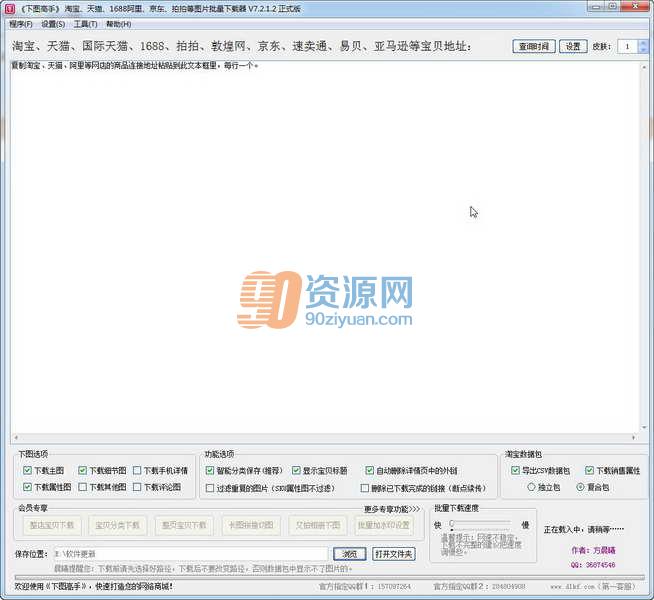654x600 pixels.
Task: Click the vertical scrollbar down arrow
Action: [644, 428]
